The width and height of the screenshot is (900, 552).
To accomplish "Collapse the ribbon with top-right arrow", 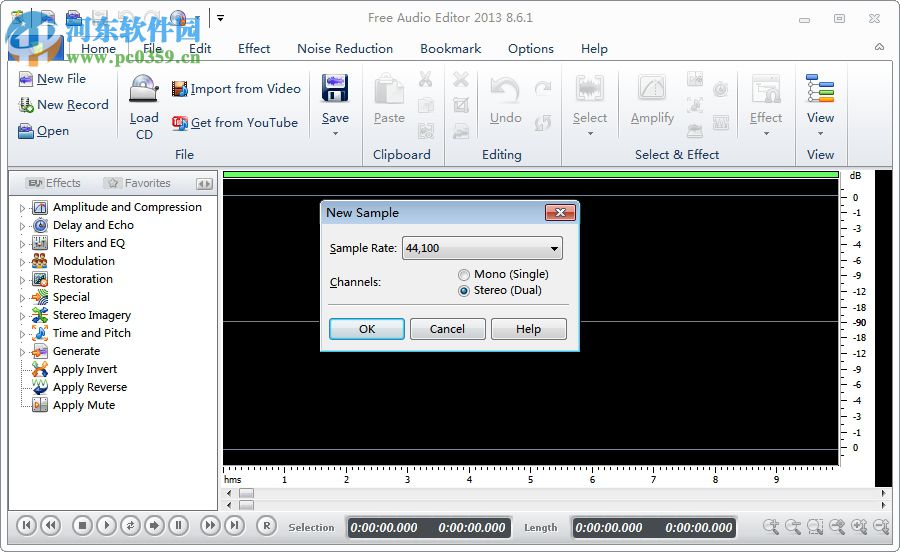I will pos(879,47).
